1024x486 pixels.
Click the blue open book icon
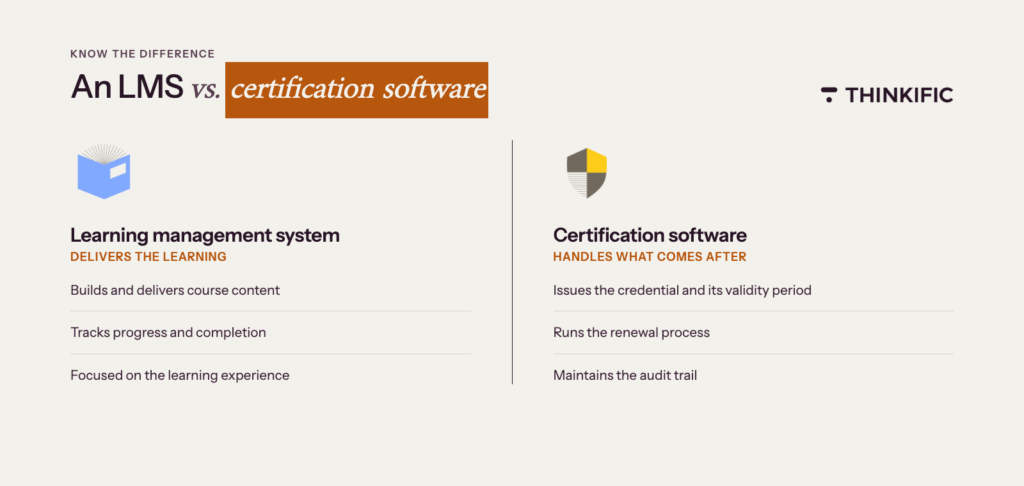pyautogui.click(x=104, y=172)
